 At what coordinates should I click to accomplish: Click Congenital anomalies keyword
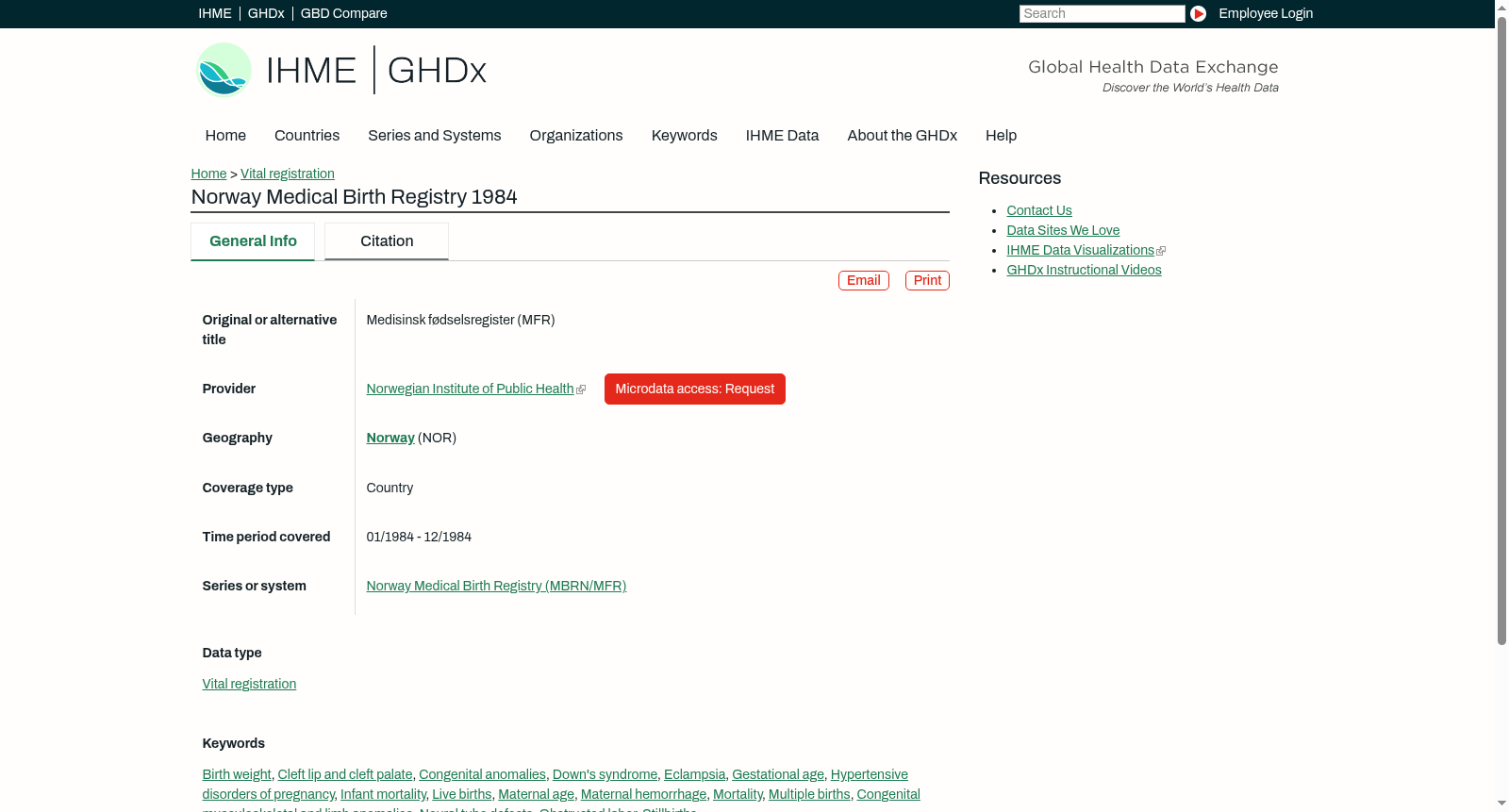tap(482, 775)
